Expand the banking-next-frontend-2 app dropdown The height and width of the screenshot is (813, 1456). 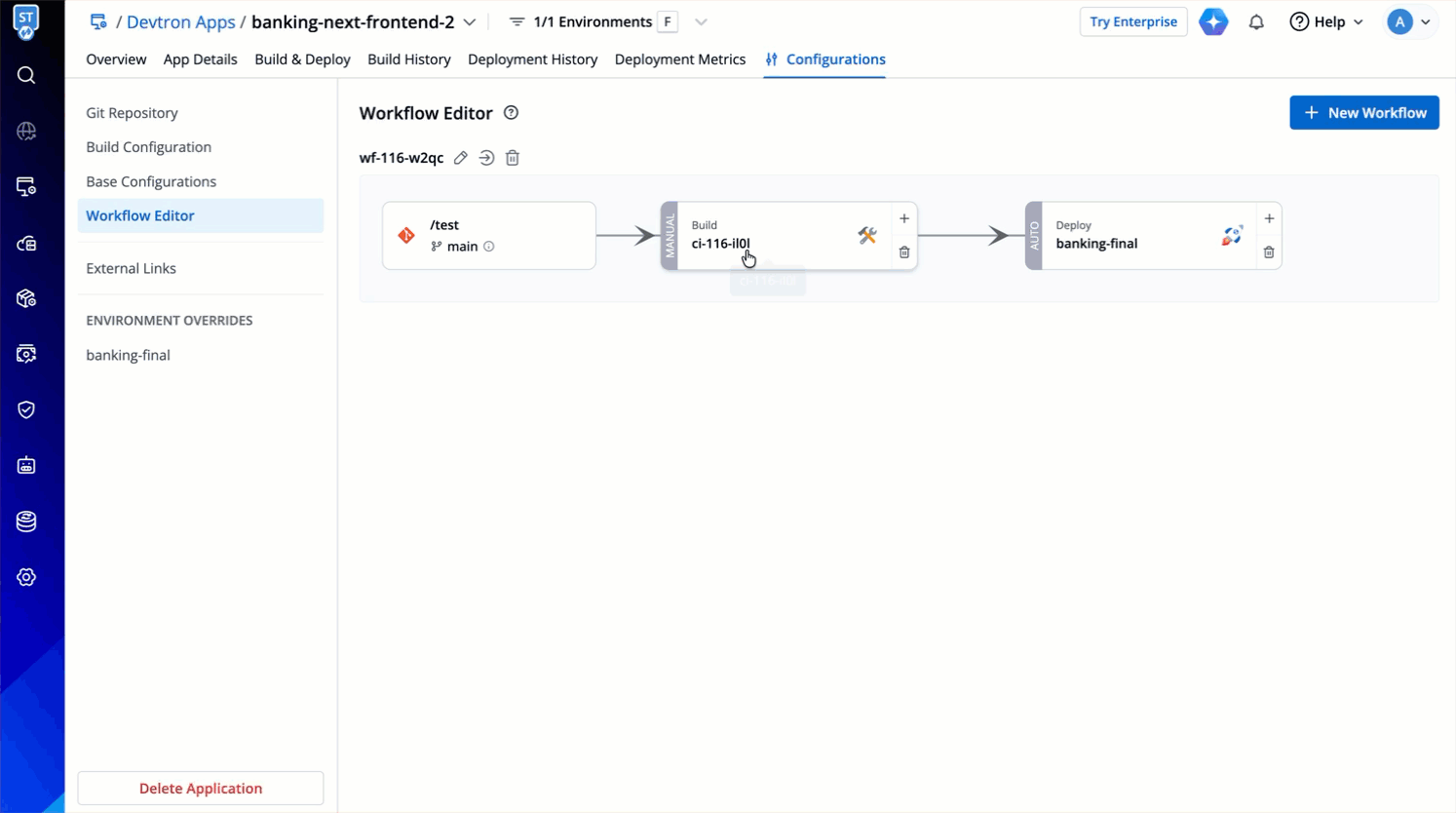point(470,22)
